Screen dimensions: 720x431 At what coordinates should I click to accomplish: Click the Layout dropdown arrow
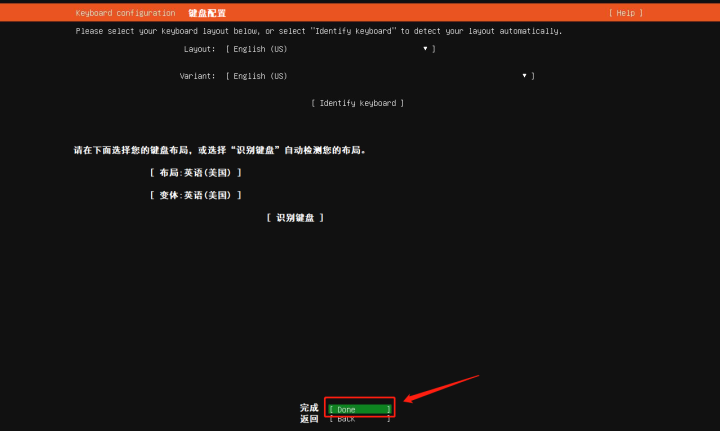coord(425,48)
